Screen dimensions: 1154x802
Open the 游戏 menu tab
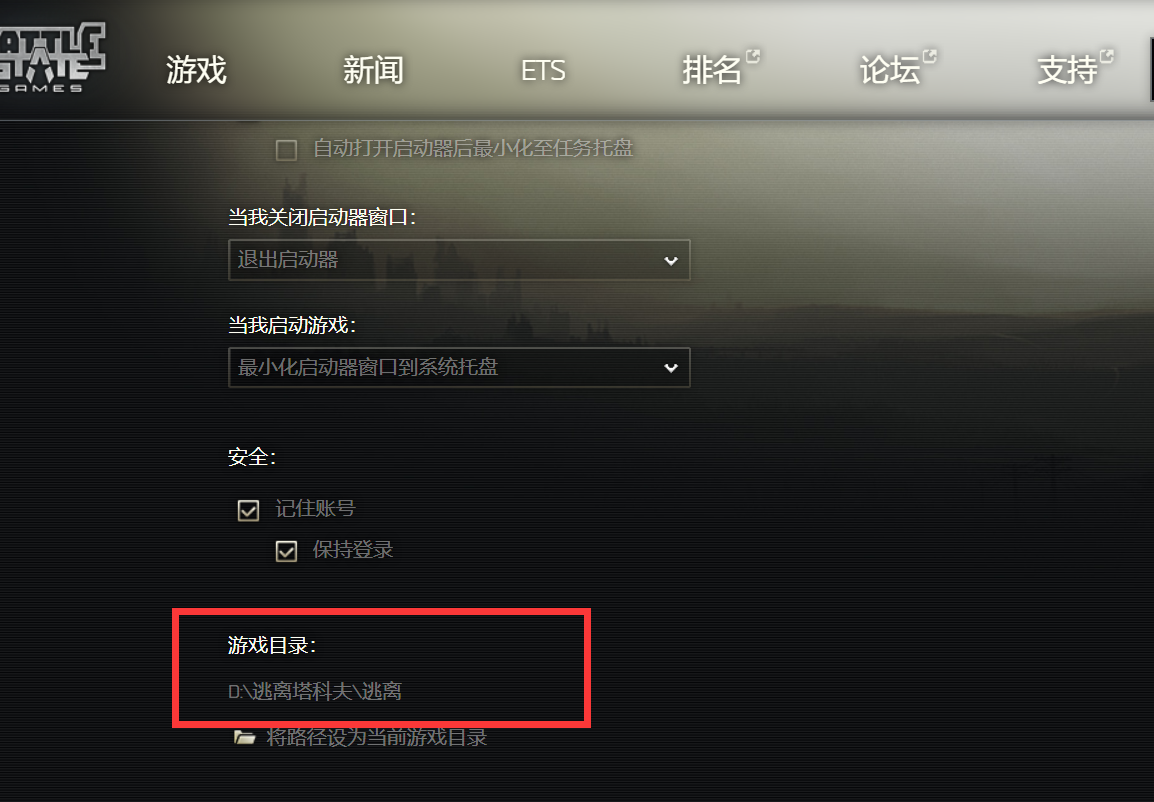click(196, 70)
